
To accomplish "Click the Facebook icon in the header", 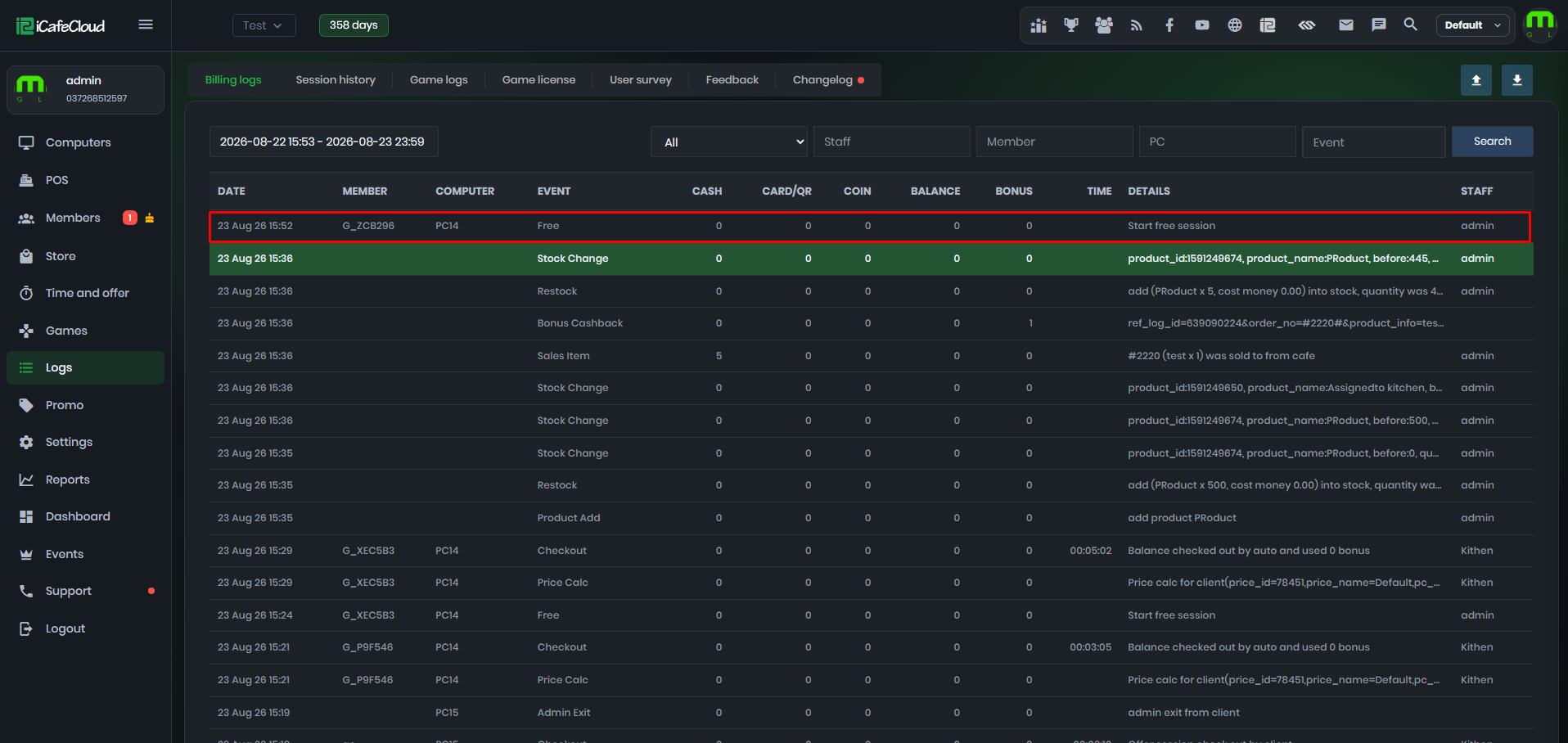I will click(1169, 25).
